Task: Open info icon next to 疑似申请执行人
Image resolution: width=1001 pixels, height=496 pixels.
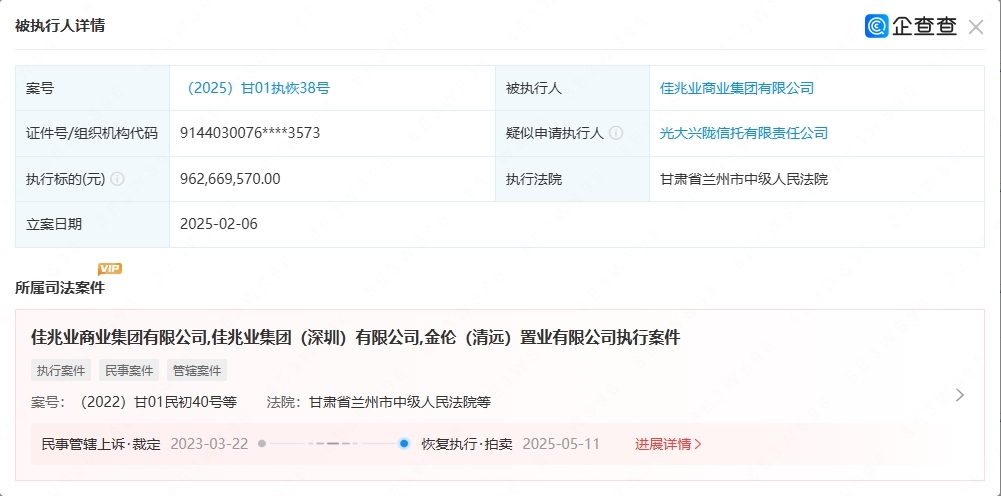Action: 615,133
